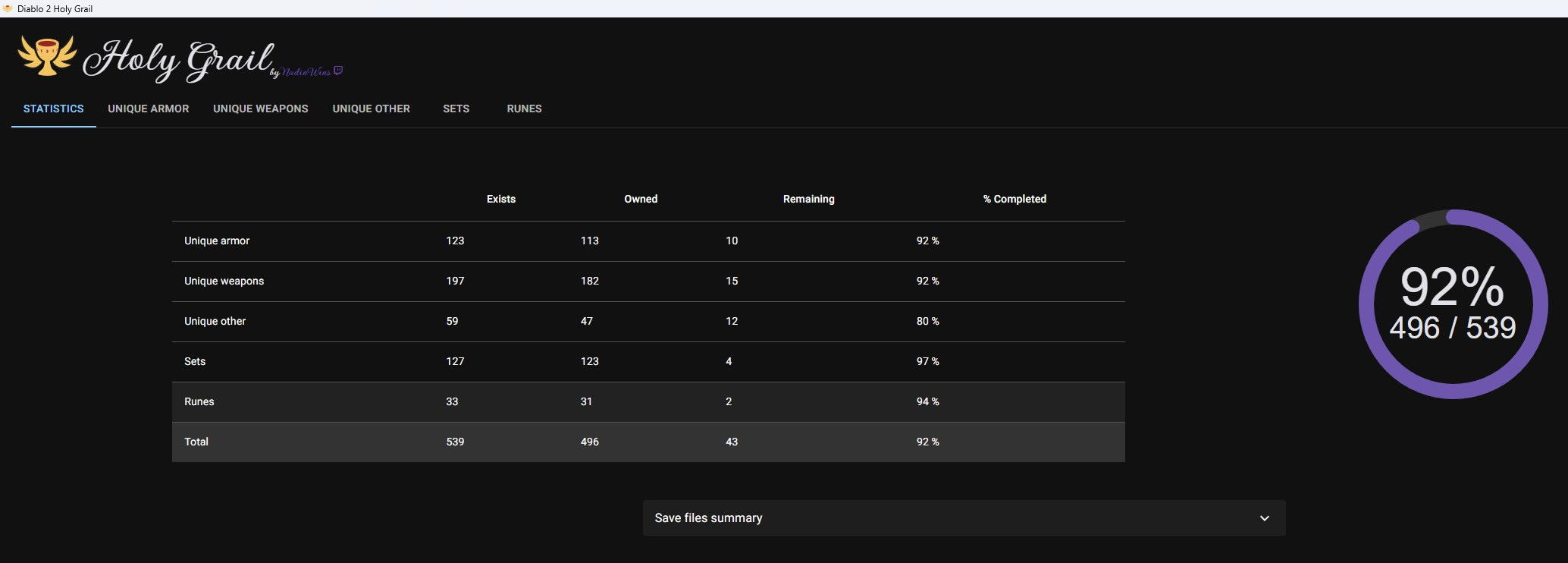This screenshot has height=563, width=1568.
Task: Click the Remaining column header
Action: [x=808, y=199]
